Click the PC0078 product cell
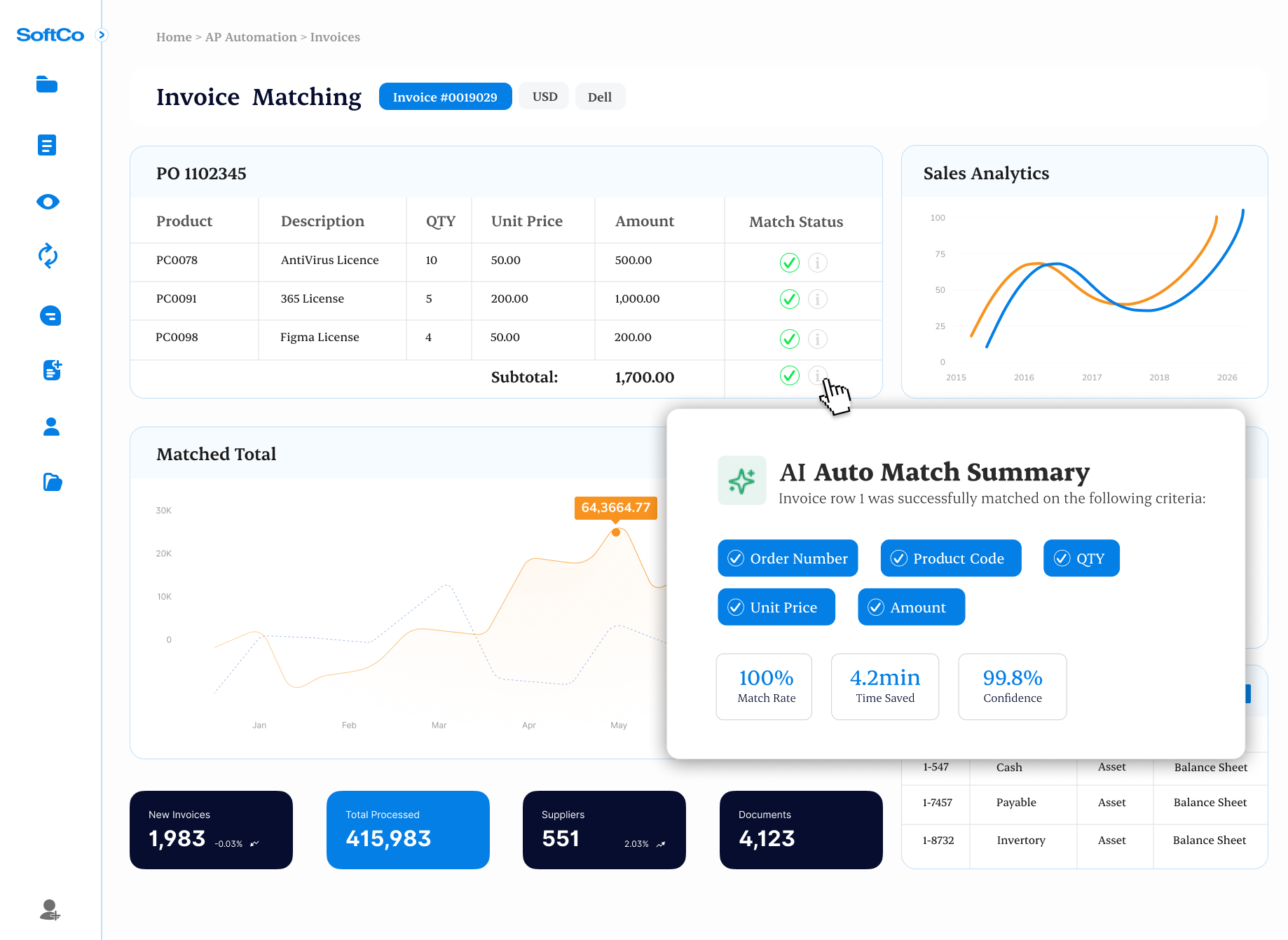This screenshot has width=1288, height=940. point(177,260)
